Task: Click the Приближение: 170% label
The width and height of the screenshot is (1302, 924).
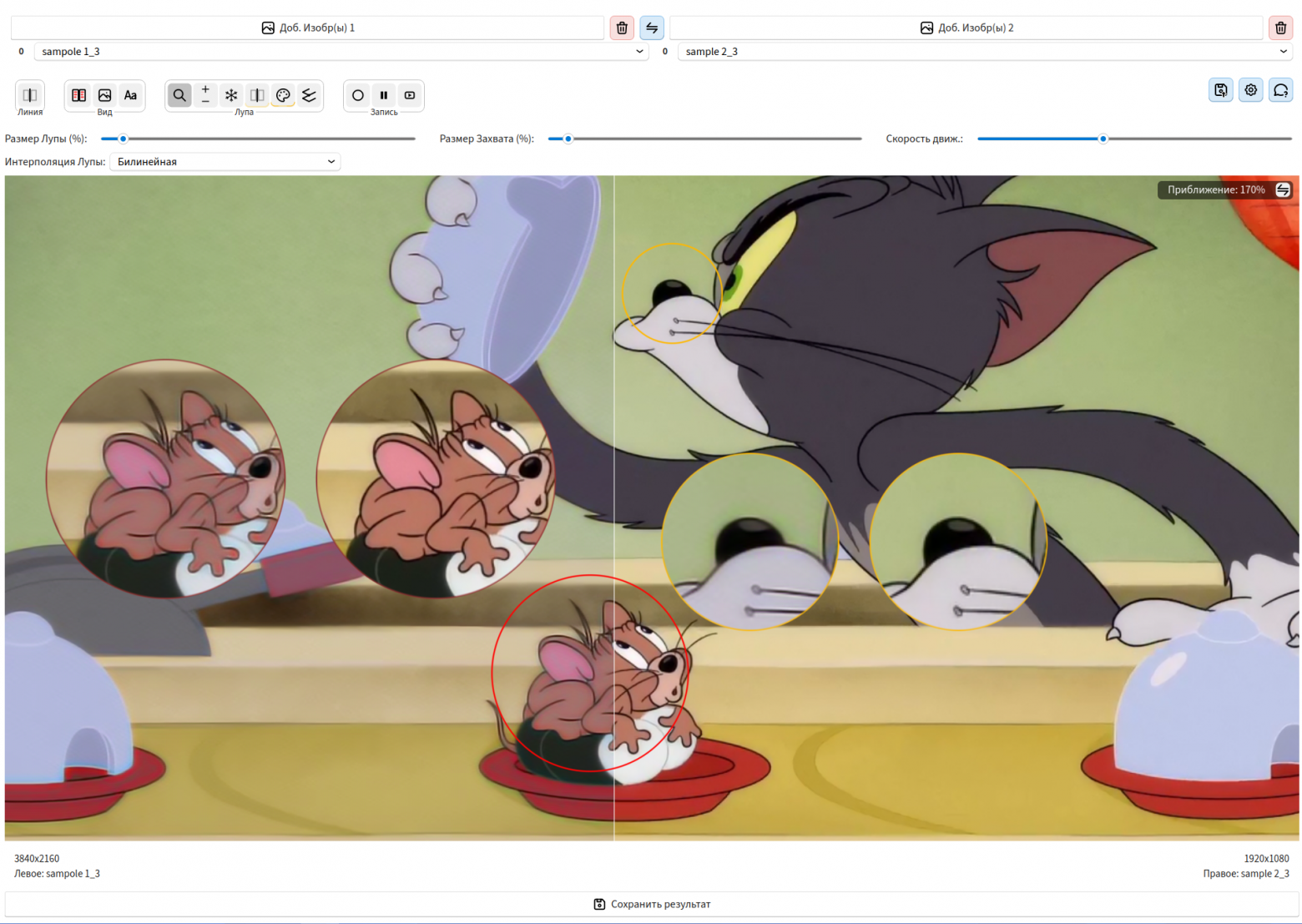Action: pyautogui.click(x=1216, y=190)
